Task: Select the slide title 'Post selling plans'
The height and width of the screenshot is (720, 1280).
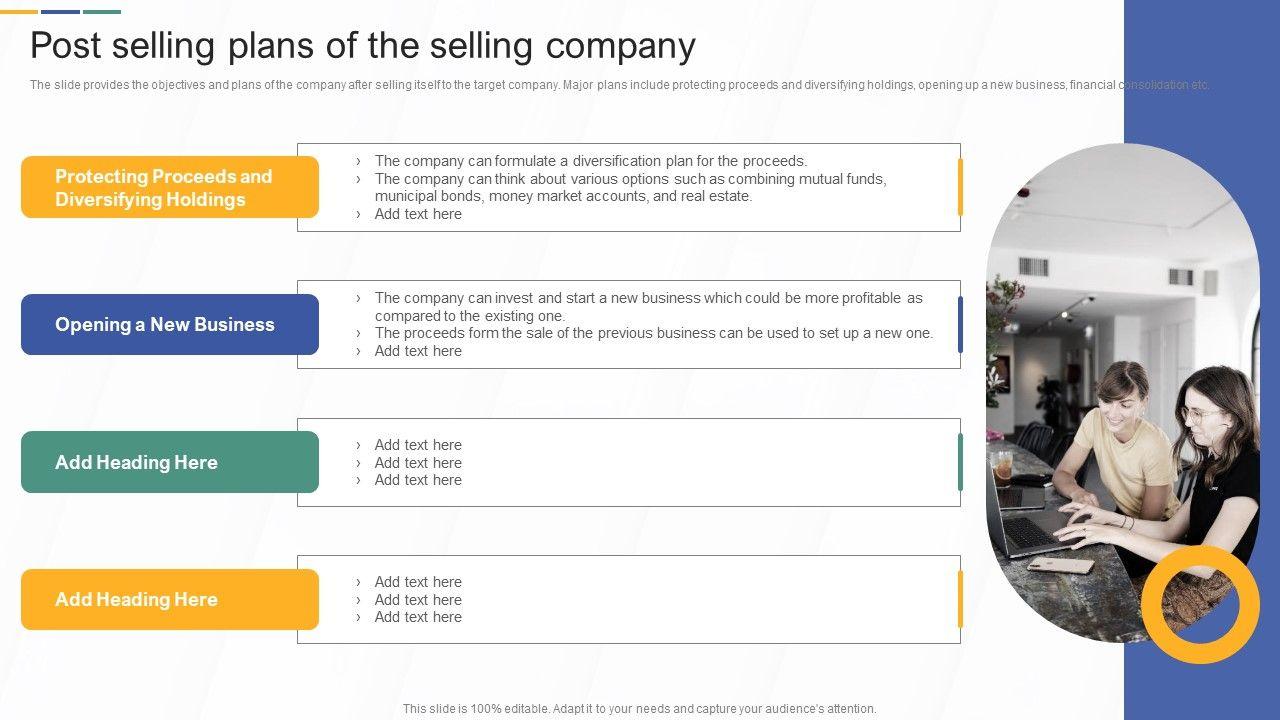Action: click(x=362, y=46)
